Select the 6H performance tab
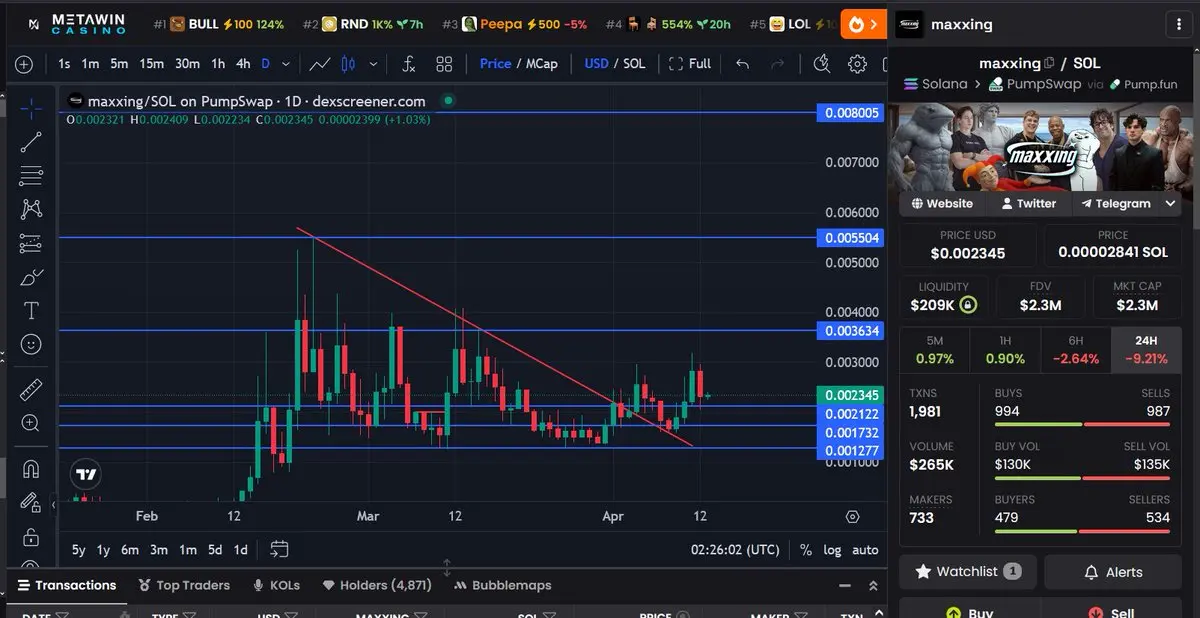 (x=1076, y=350)
